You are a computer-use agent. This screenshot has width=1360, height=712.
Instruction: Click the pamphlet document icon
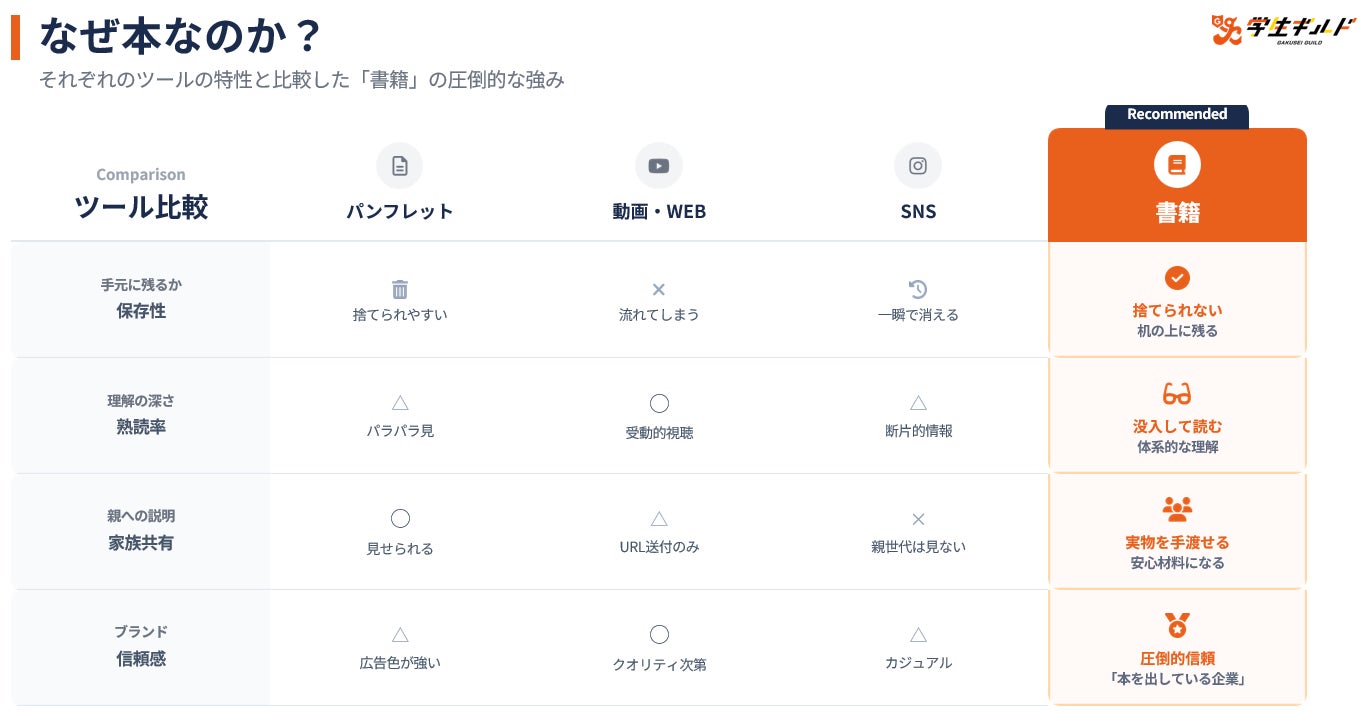coord(400,166)
